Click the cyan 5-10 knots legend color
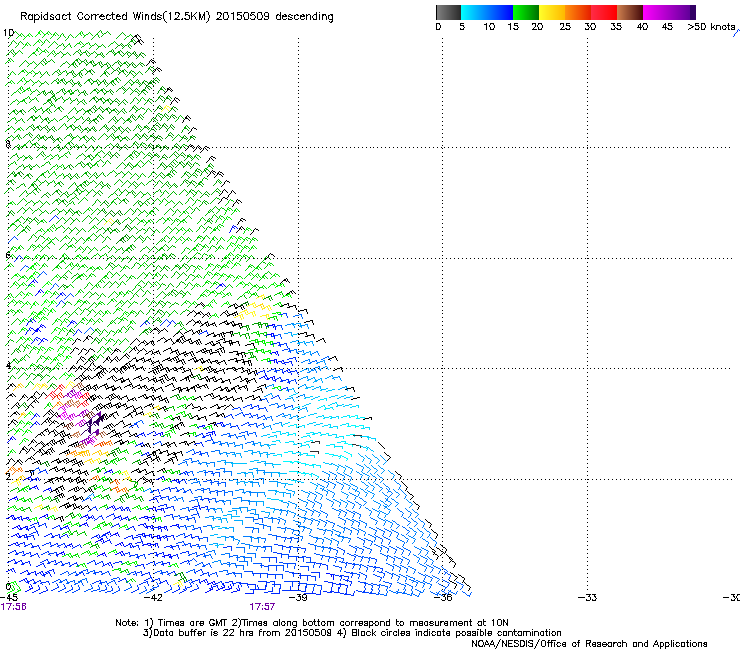Image resolution: width=740 pixels, height=650 pixels. (x=474, y=12)
